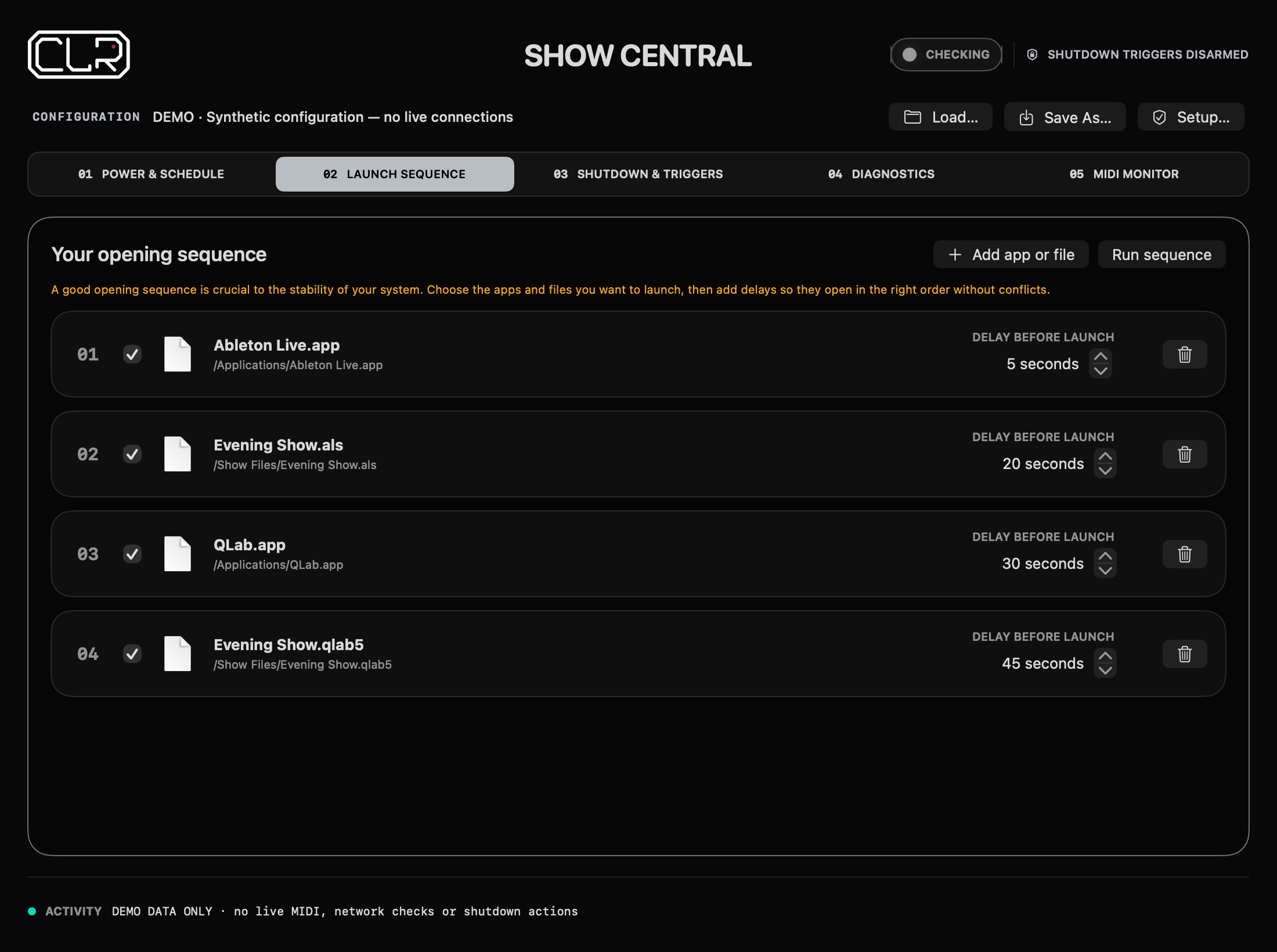This screenshot has height=952, width=1277.
Task: Uncheck the QLab.app checkbox
Action: pos(132,554)
